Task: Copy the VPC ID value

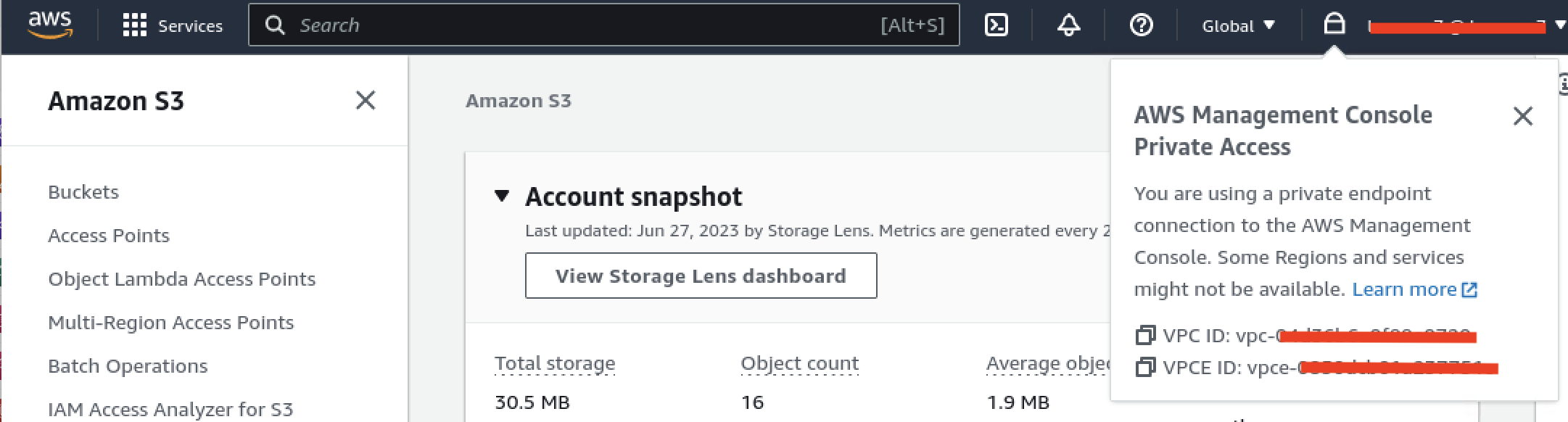Action: pos(1145,336)
